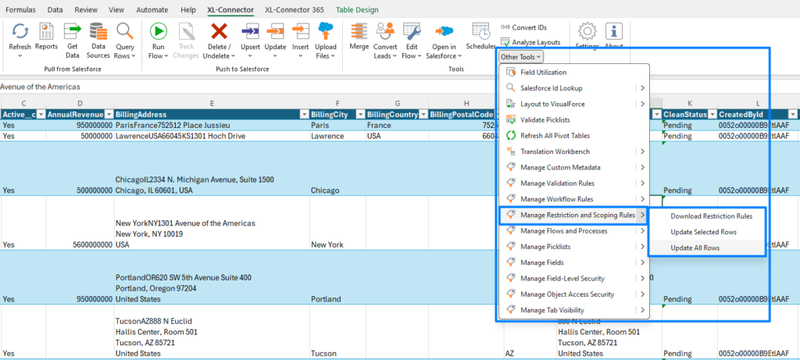Expand Translation Workbench submenu arrow

642,151
